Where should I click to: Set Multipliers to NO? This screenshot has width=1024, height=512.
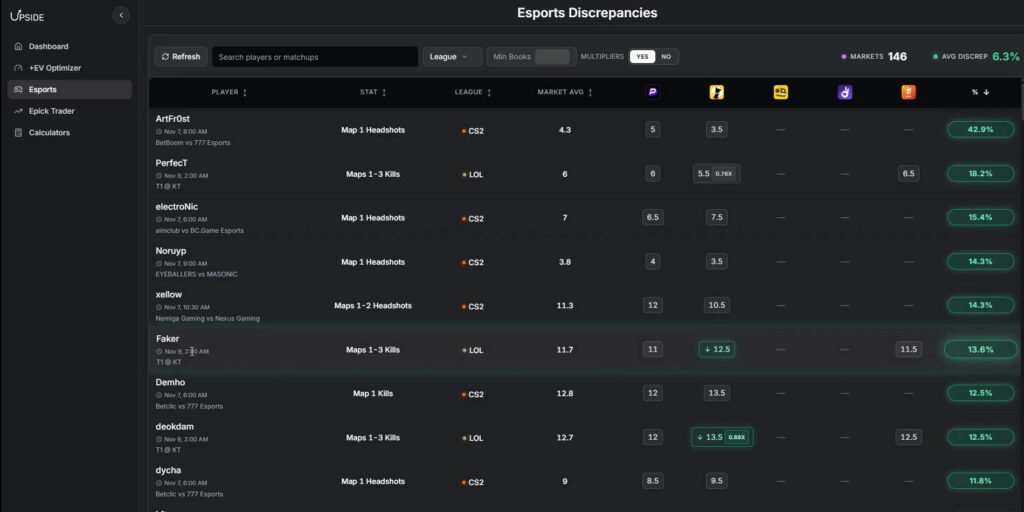(x=666, y=57)
